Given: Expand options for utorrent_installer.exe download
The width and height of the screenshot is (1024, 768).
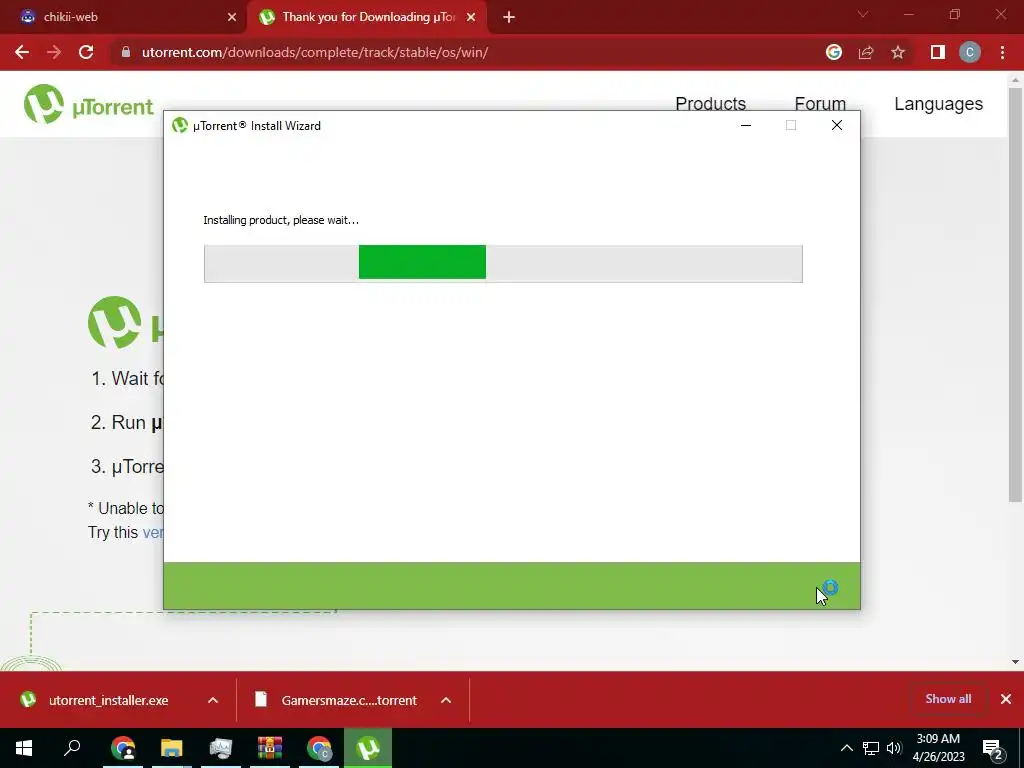Looking at the screenshot, I should tap(213, 700).
